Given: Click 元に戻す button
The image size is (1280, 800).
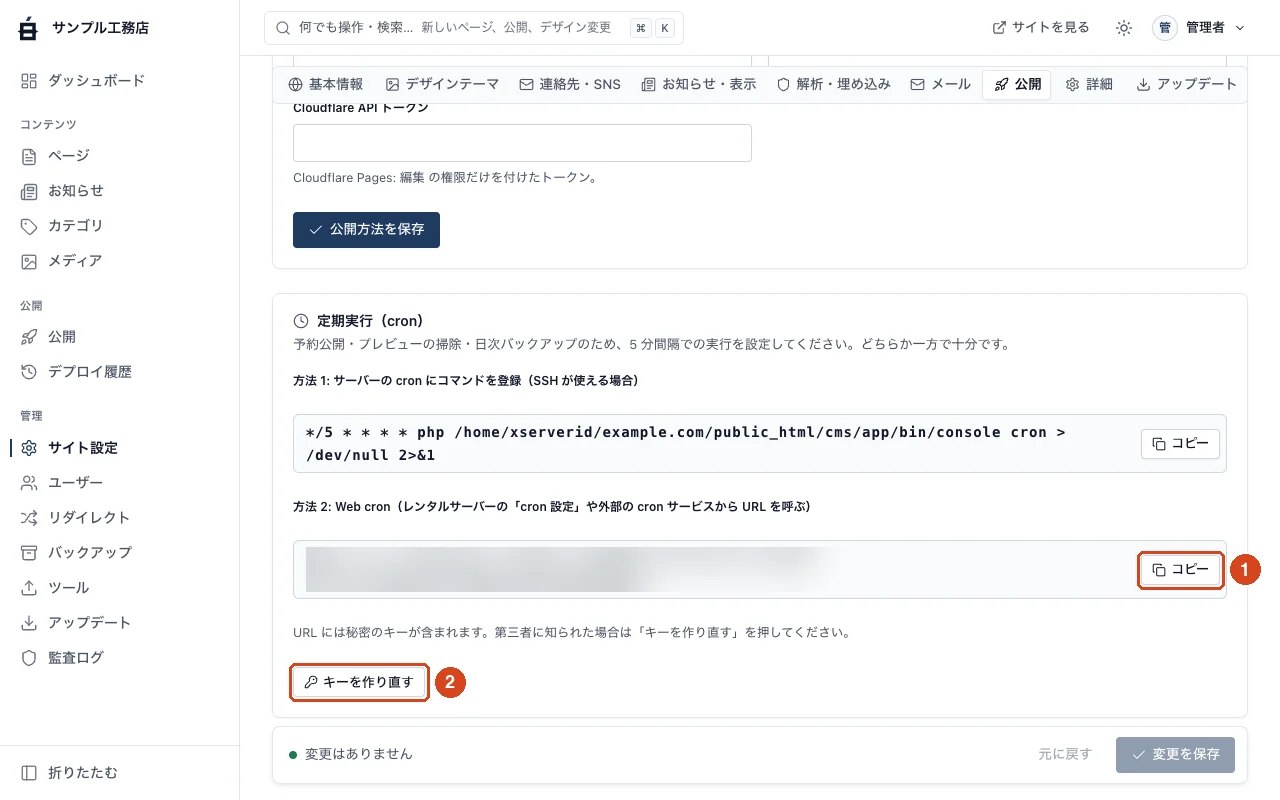Looking at the screenshot, I should tap(1065, 755).
